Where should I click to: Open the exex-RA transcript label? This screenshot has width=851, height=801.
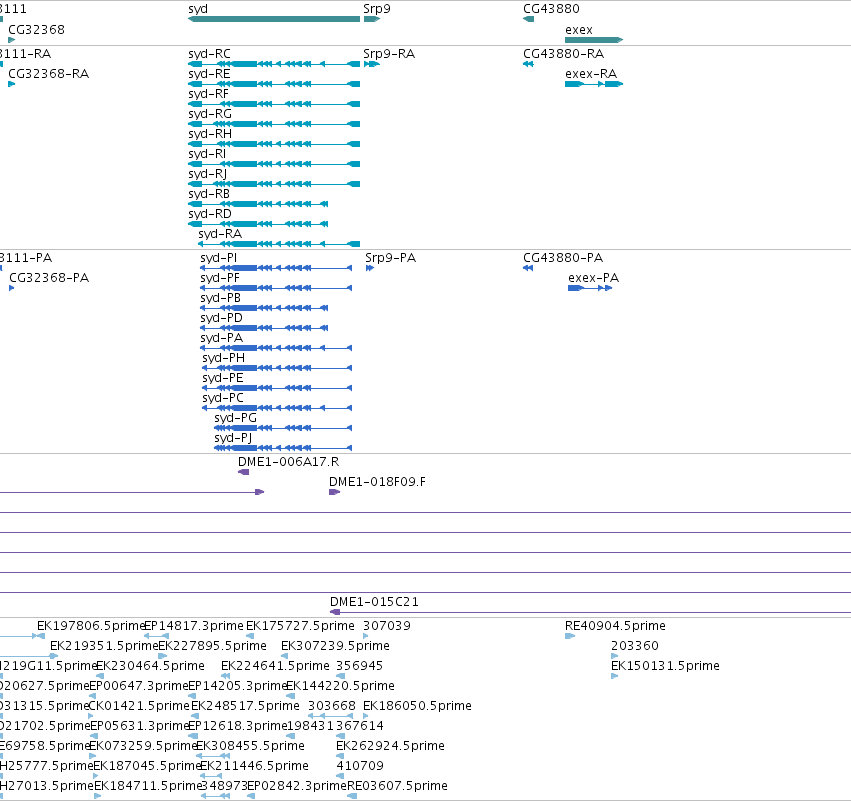pyautogui.click(x=591, y=74)
